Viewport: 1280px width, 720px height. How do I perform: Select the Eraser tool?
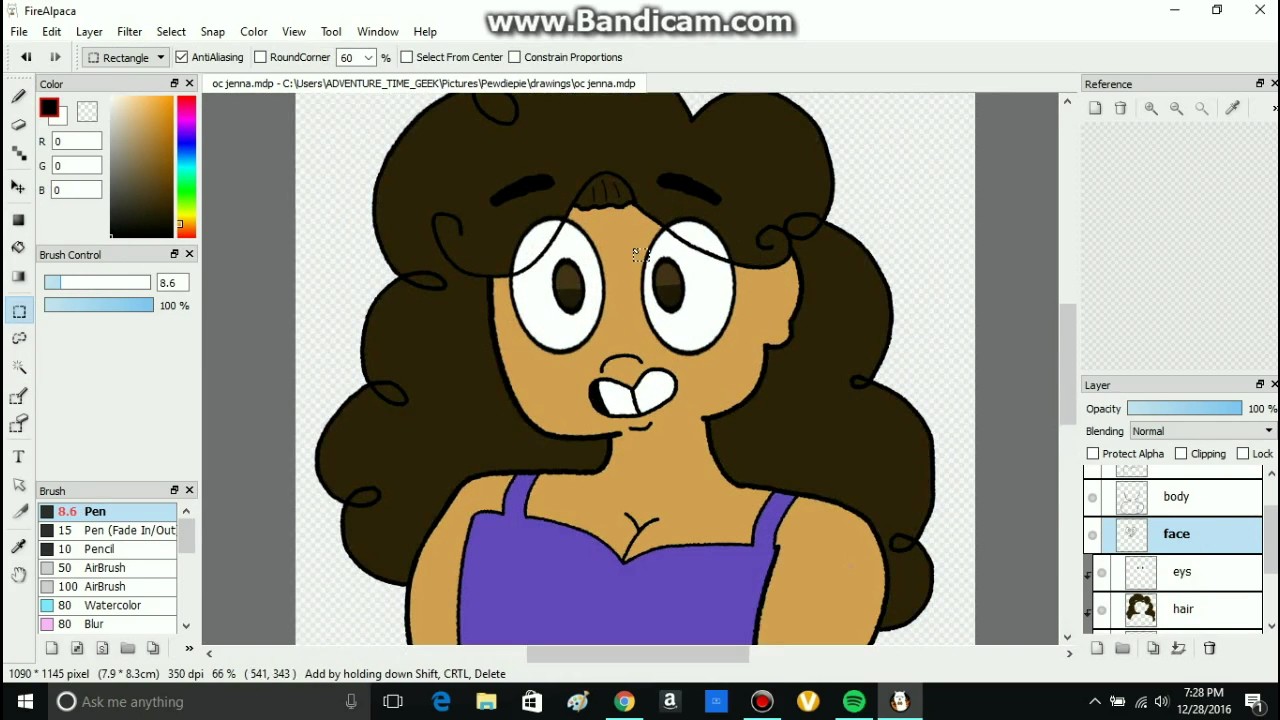pos(18,125)
